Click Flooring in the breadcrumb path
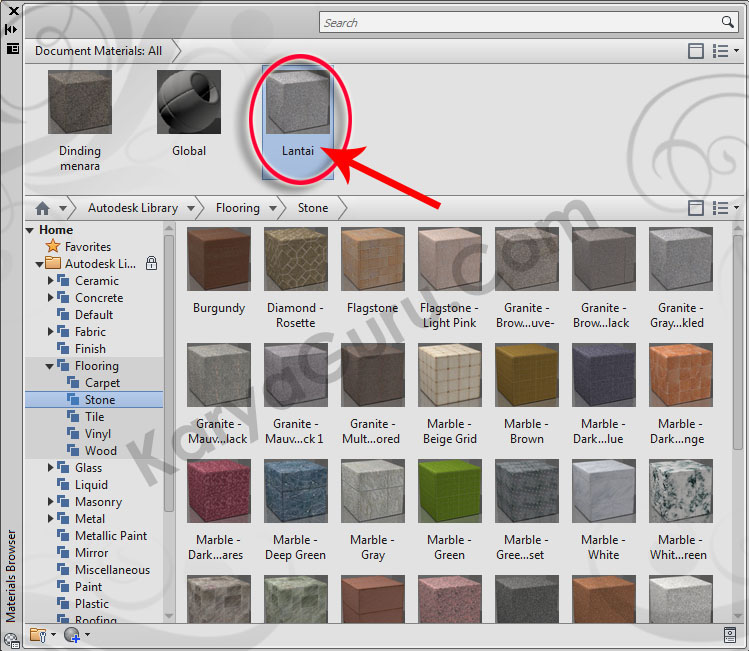Viewport: 749px width, 651px height. [x=237, y=208]
